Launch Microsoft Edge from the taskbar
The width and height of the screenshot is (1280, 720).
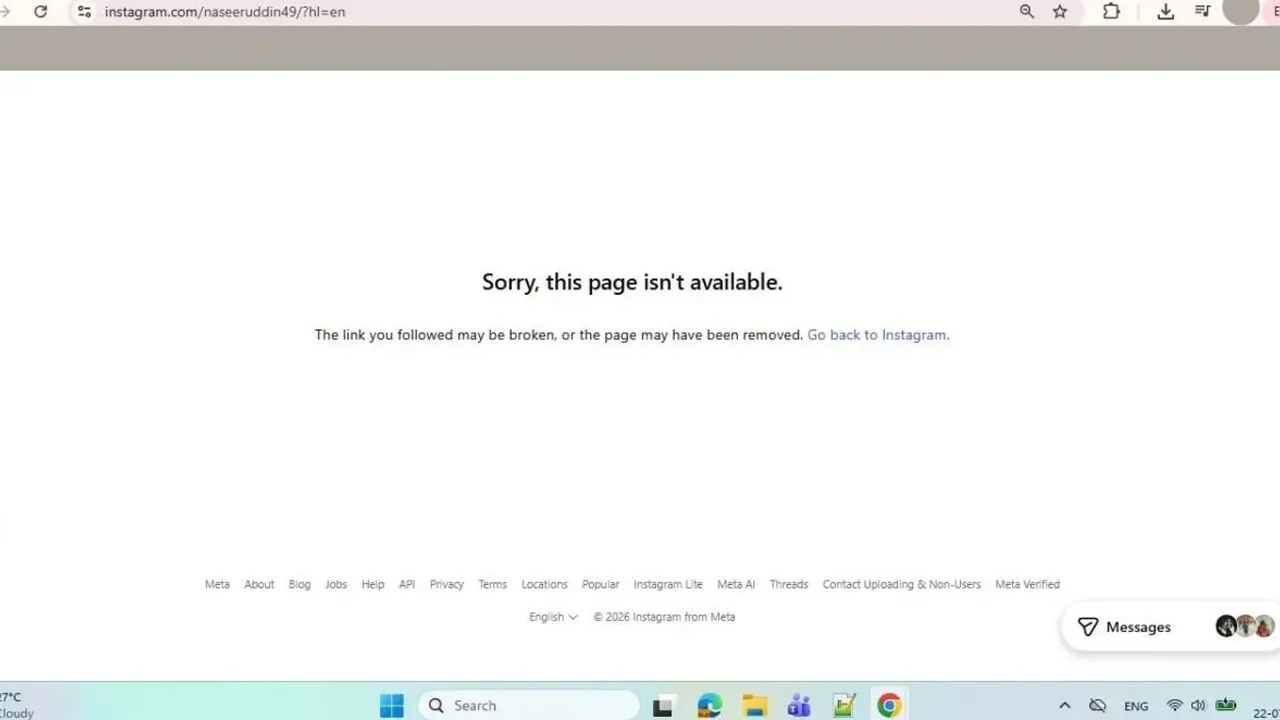coord(709,705)
